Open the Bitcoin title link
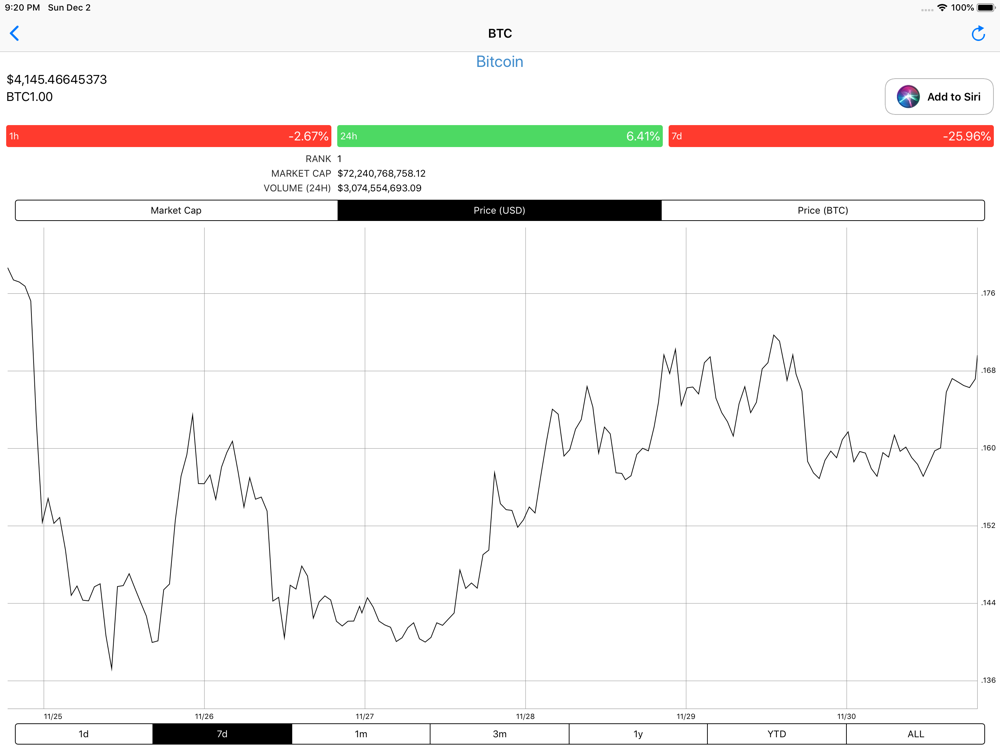This screenshot has height=750, width=1000. (x=499, y=62)
